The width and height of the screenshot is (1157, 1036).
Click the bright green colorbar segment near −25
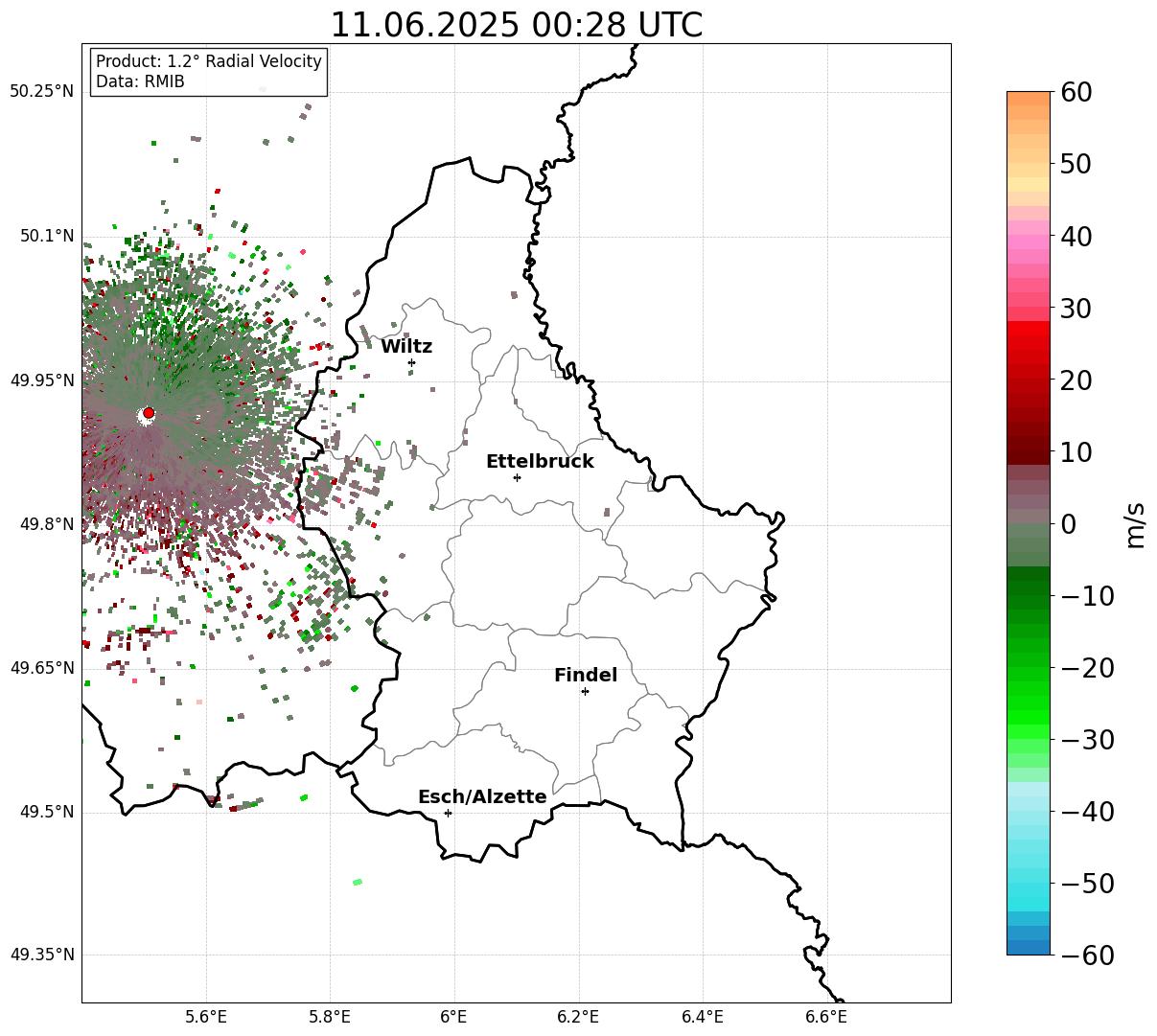click(1029, 703)
